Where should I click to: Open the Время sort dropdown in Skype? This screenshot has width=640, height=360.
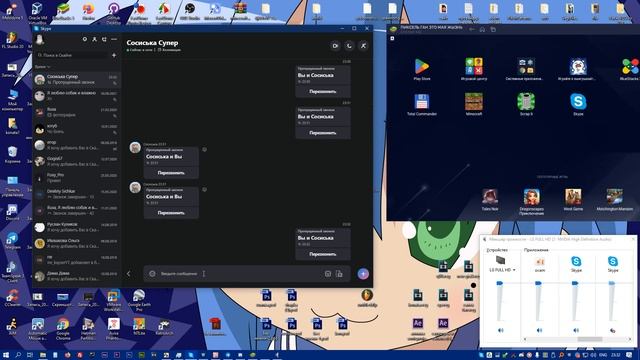pyautogui.click(x=42, y=67)
